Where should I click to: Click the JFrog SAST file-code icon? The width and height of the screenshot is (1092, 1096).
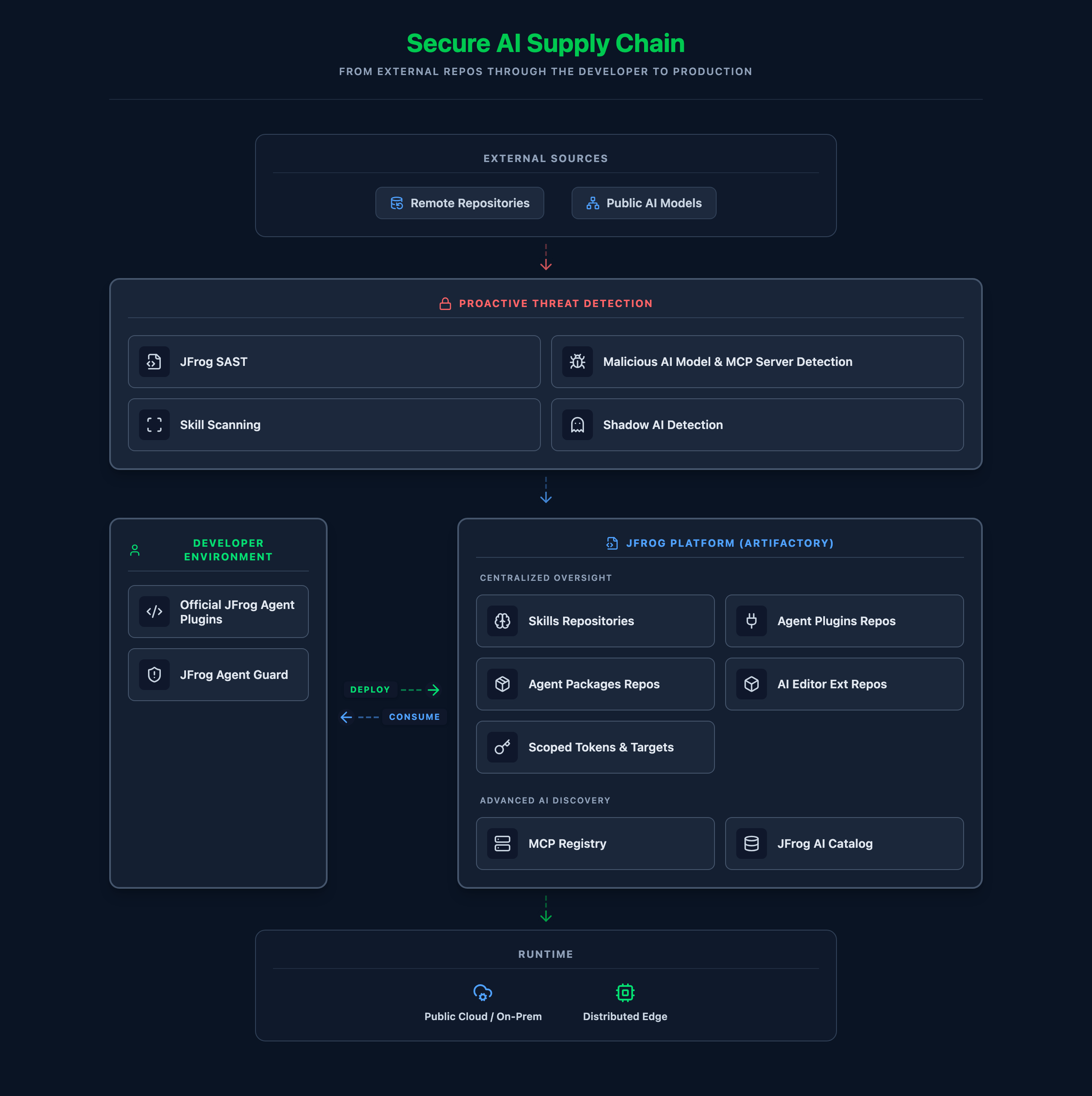tap(154, 362)
